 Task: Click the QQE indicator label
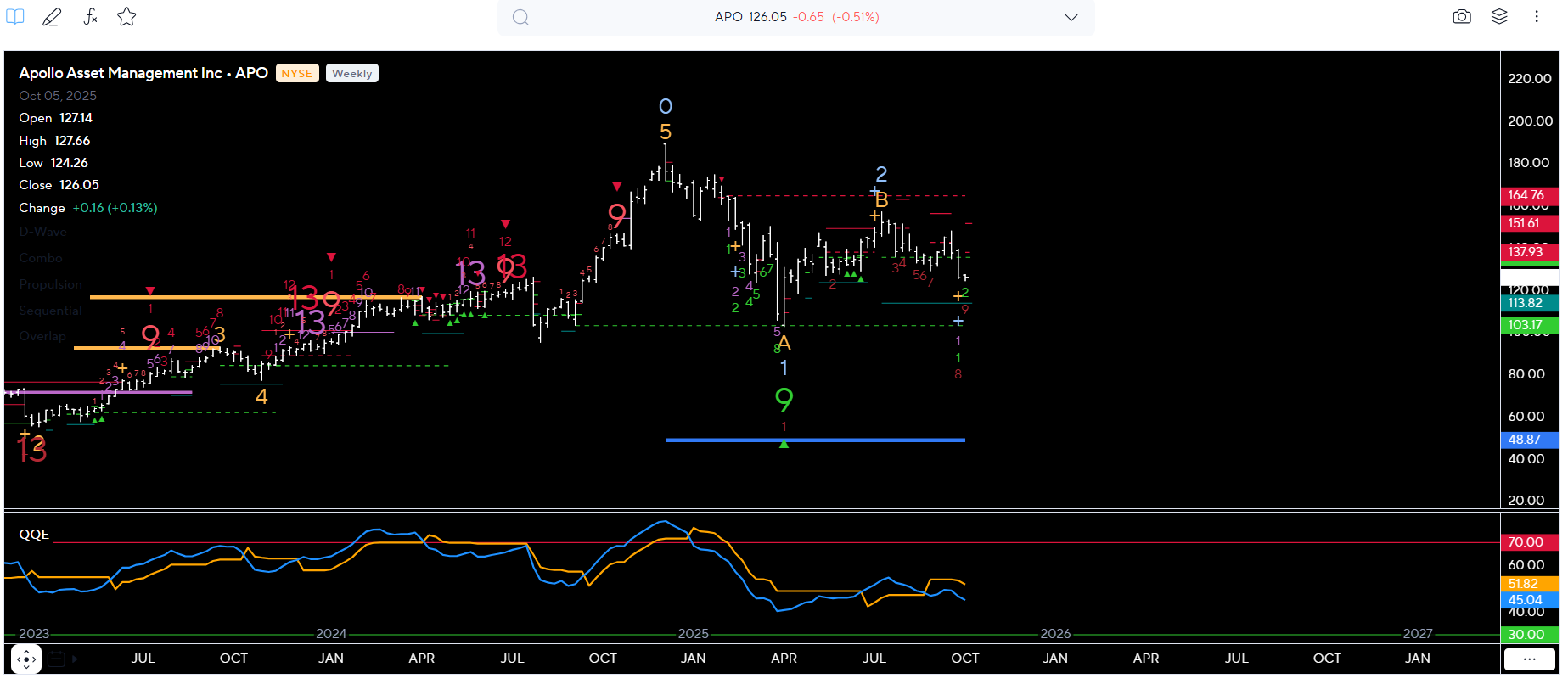point(34,535)
